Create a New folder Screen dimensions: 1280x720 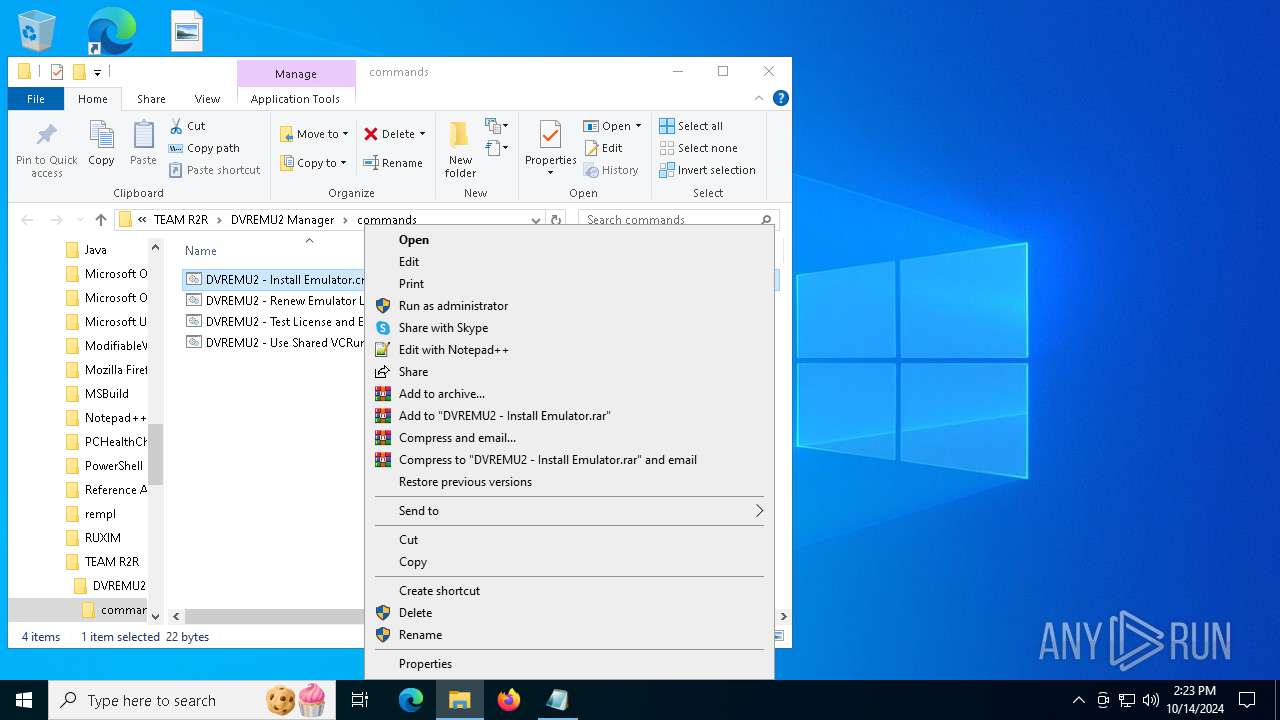point(460,150)
